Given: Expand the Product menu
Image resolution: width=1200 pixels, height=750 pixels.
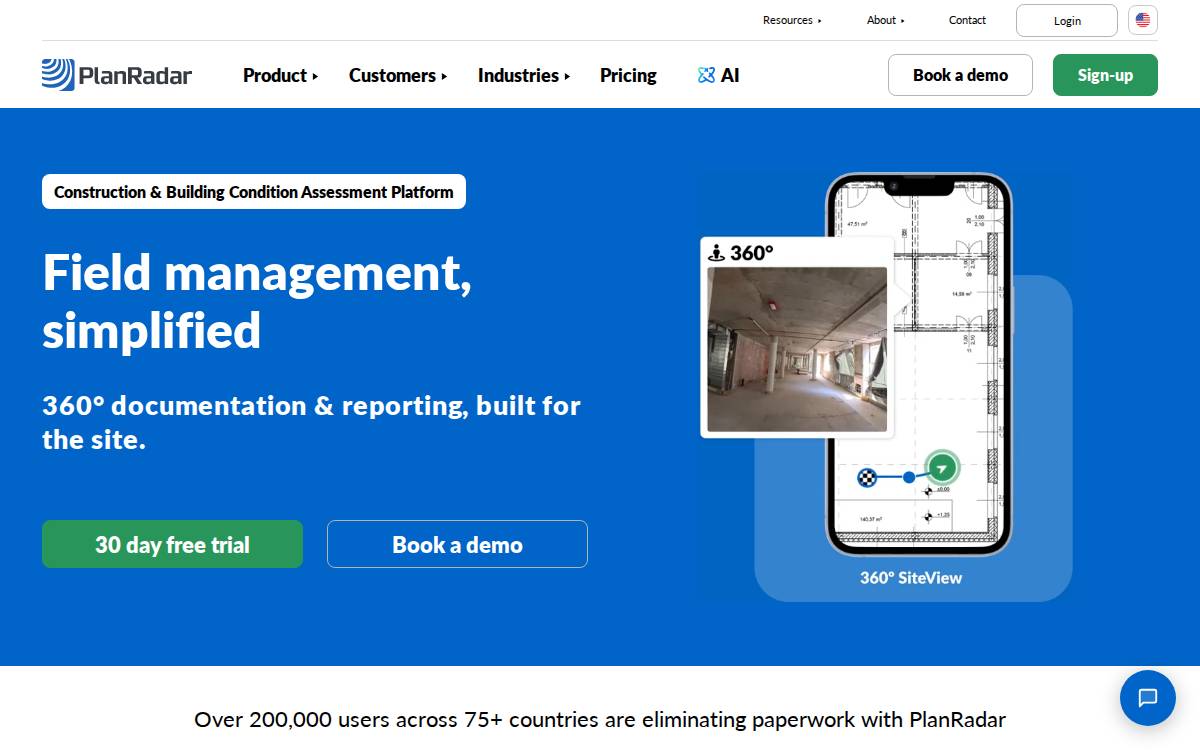Looking at the screenshot, I should point(281,75).
